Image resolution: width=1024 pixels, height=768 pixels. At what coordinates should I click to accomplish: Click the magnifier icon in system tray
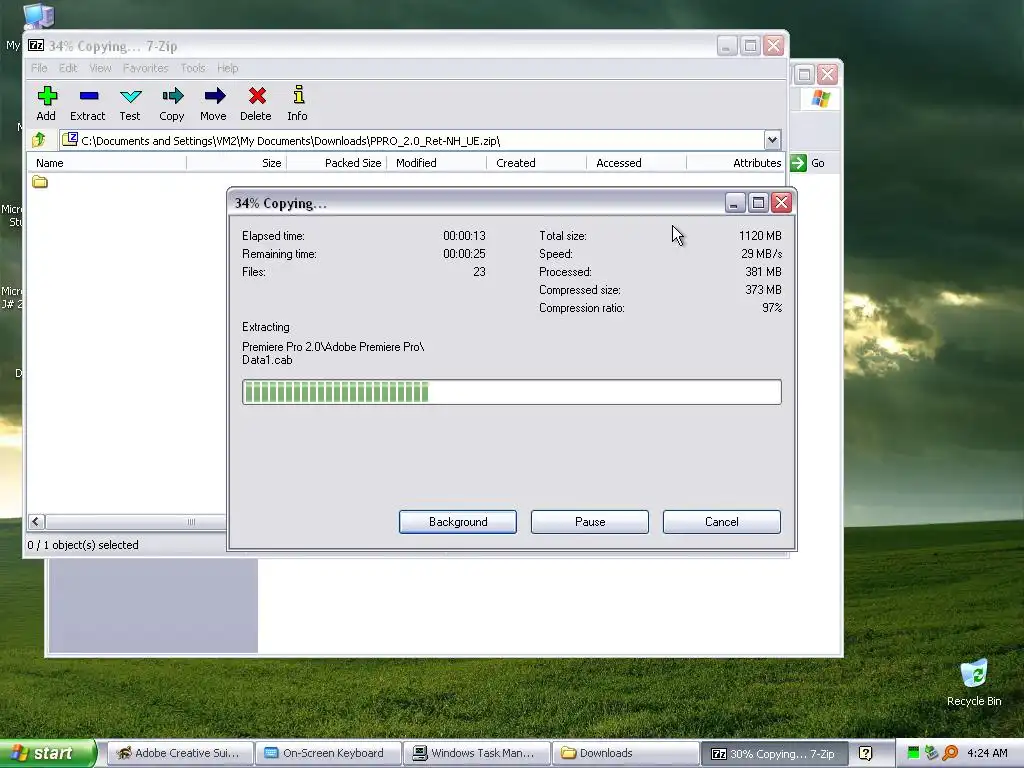[950, 753]
